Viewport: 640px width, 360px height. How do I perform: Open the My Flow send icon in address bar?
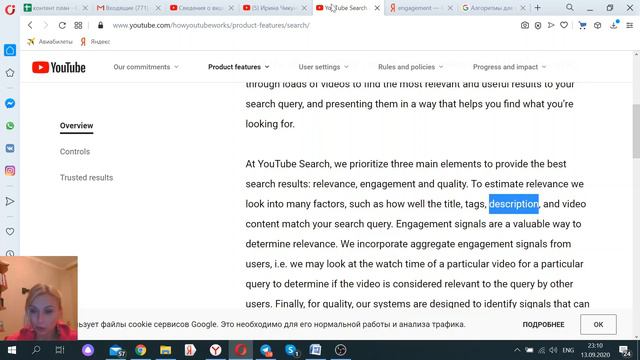(x=551, y=25)
